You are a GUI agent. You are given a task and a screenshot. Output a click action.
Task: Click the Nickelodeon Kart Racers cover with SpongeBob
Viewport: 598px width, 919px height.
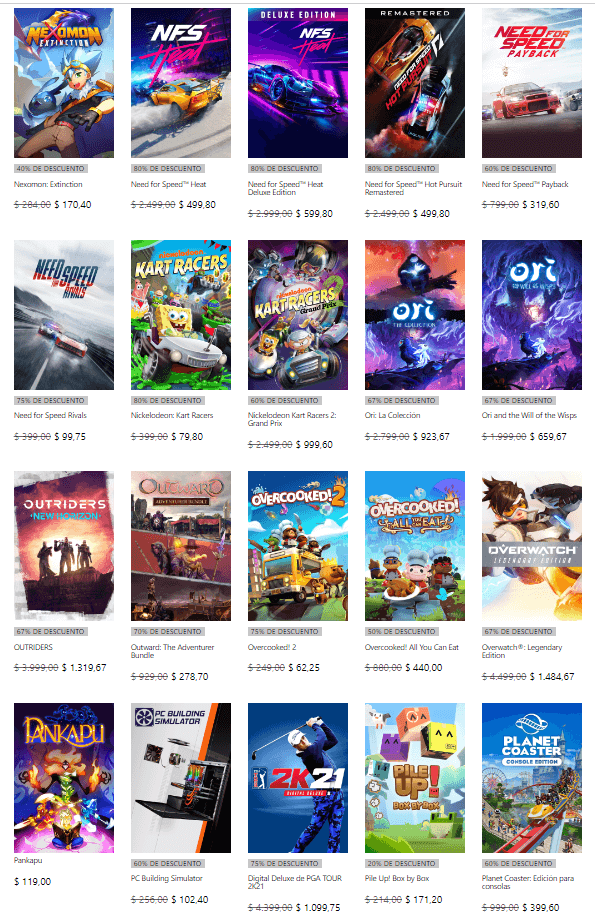(x=181, y=315)
